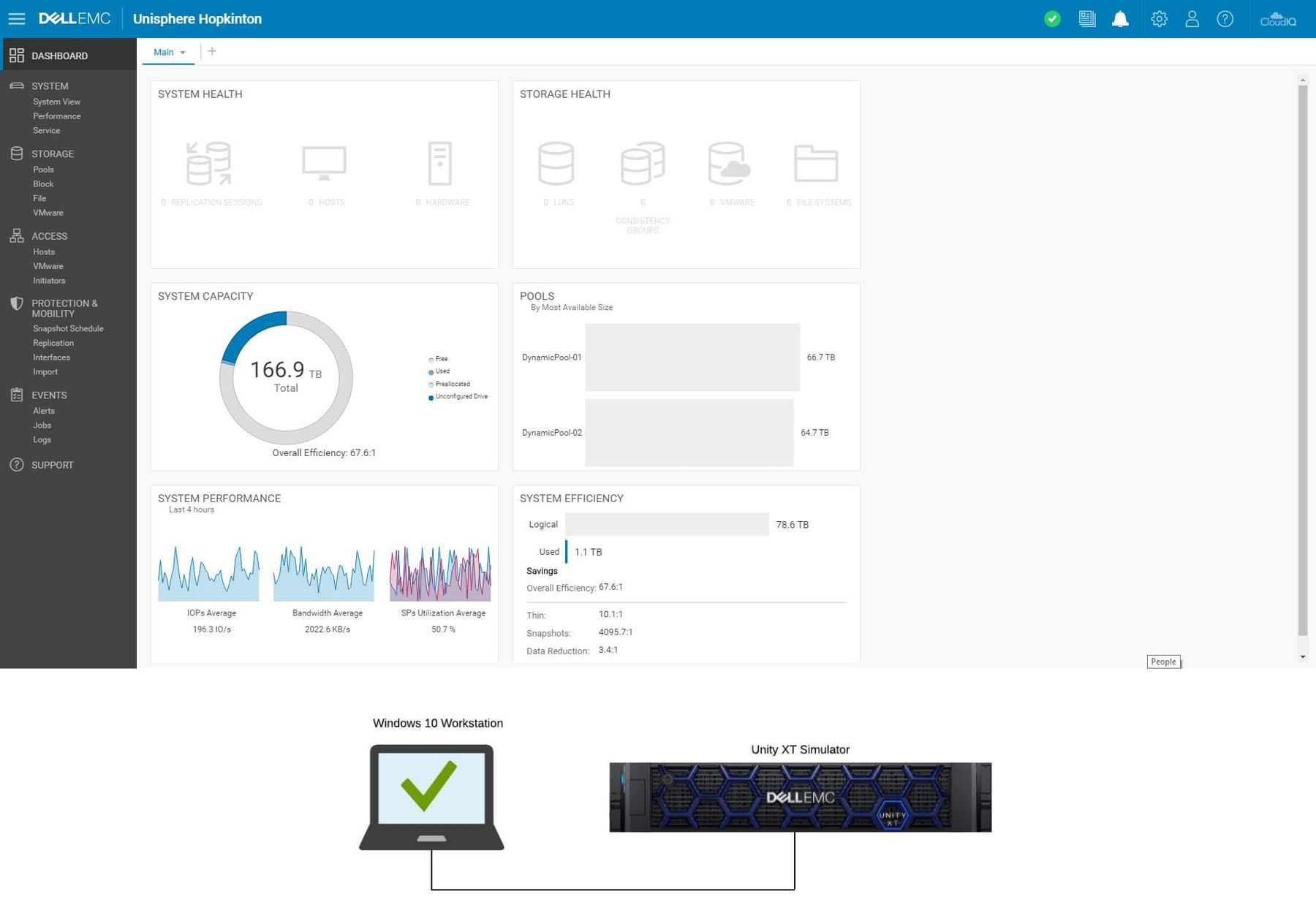Open the help question mark icon
Viewport: 1316px width, 905px height.
(1225, 19)
